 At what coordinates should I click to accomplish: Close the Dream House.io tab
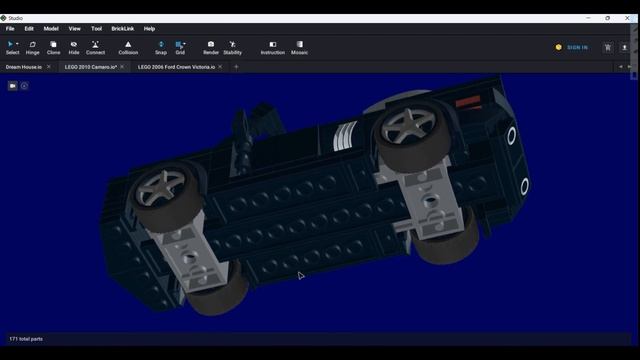pos(49,67)
